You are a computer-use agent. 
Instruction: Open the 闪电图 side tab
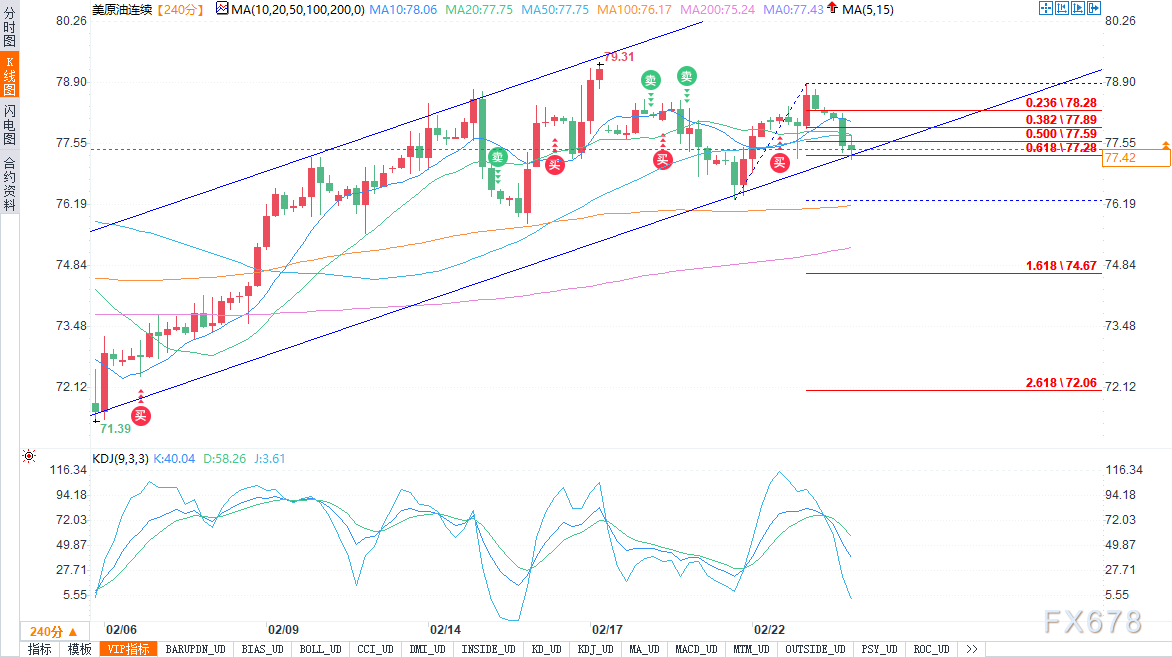[x=9, y=124]
